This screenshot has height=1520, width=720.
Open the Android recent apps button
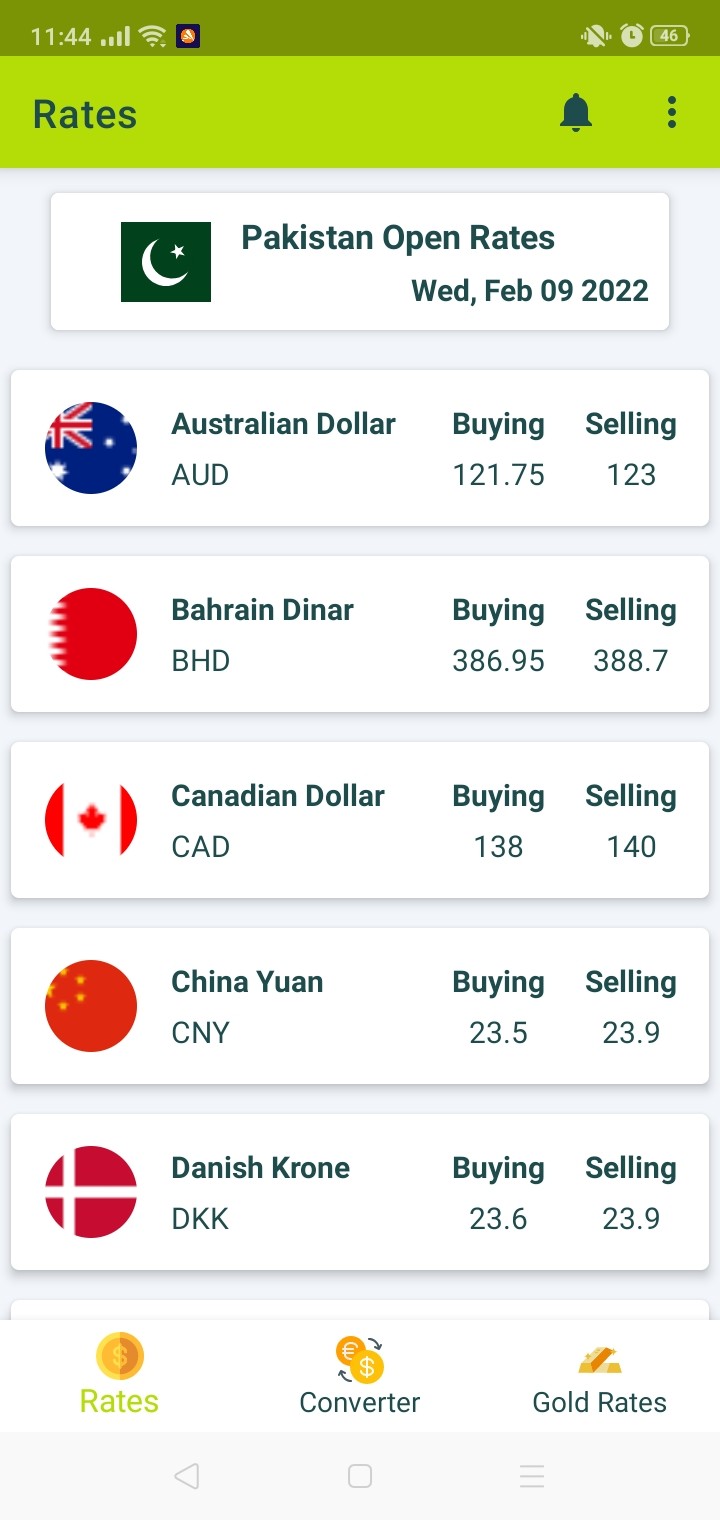532,1476
